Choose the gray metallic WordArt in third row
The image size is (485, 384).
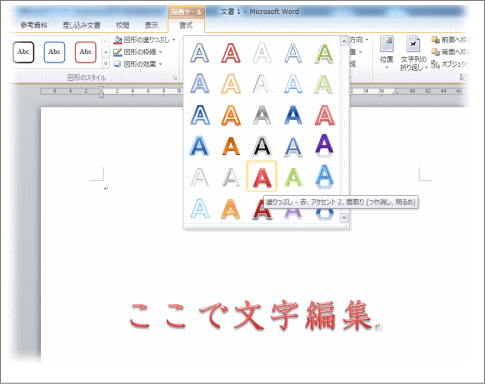(262, 115)
